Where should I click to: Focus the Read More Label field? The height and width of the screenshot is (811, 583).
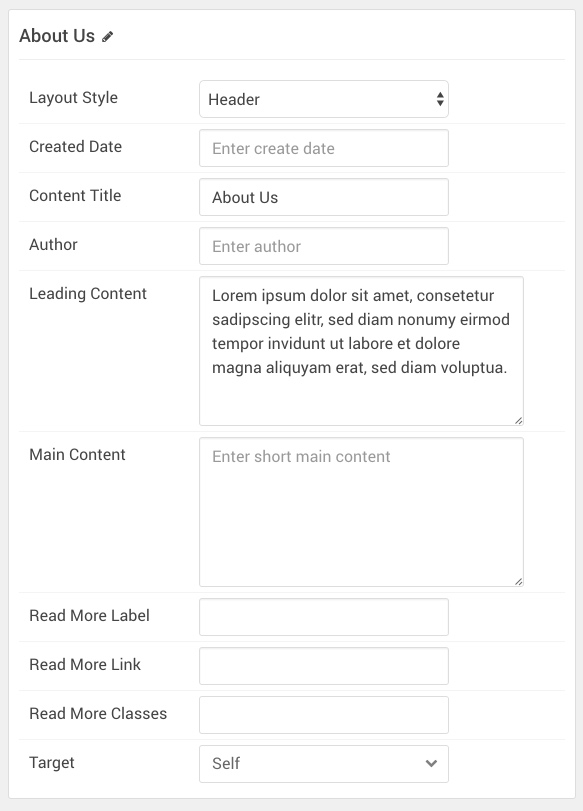(x=324, y=617)
